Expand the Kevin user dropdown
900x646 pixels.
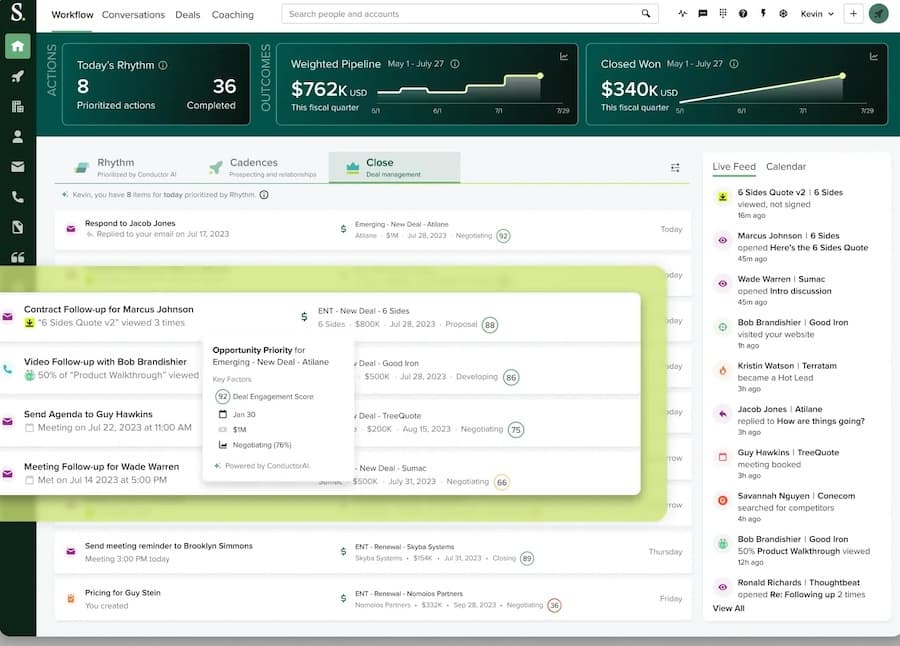(x=817, y=14)
